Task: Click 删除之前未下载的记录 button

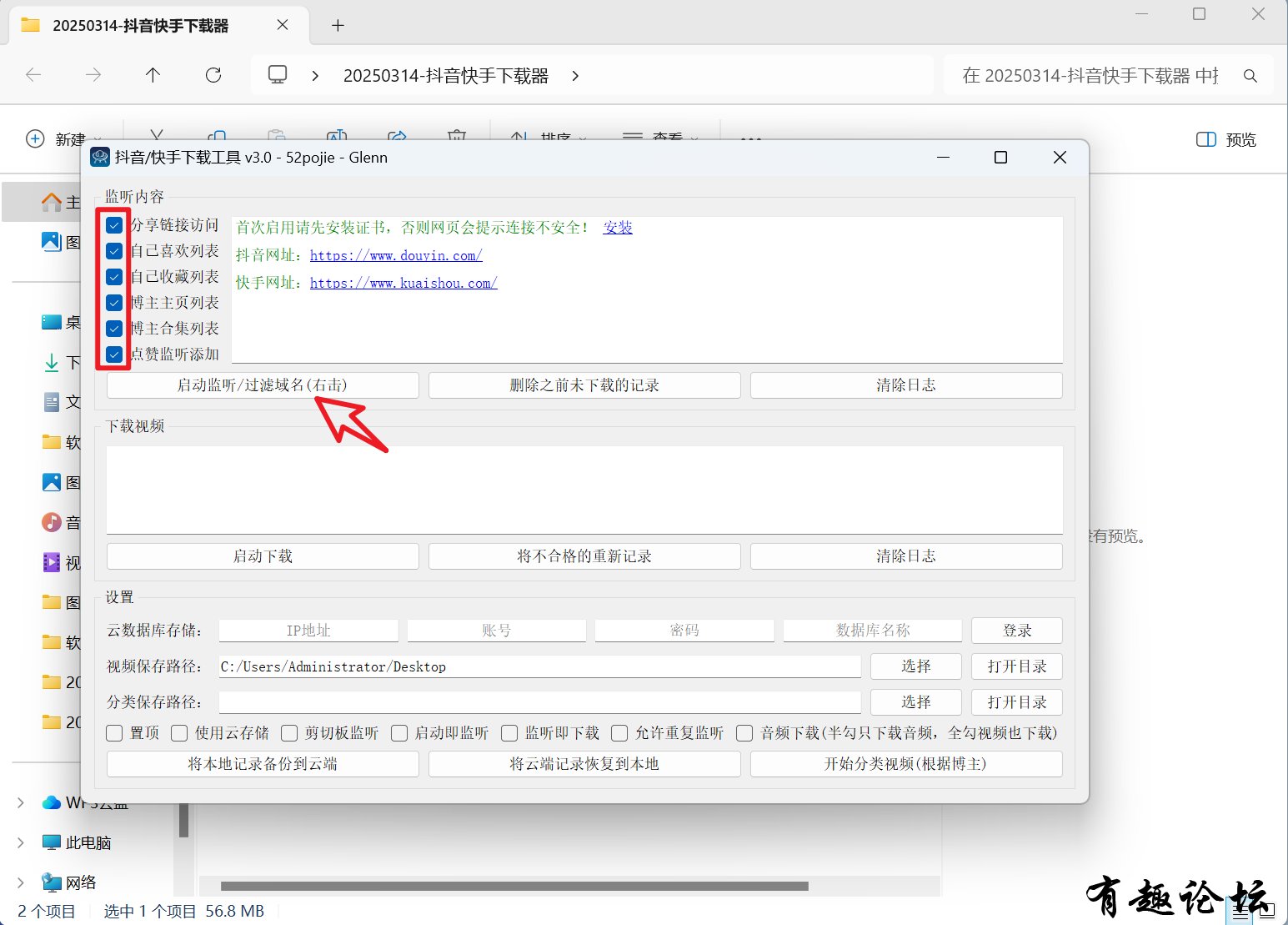Action: click(x=584, y=385)
